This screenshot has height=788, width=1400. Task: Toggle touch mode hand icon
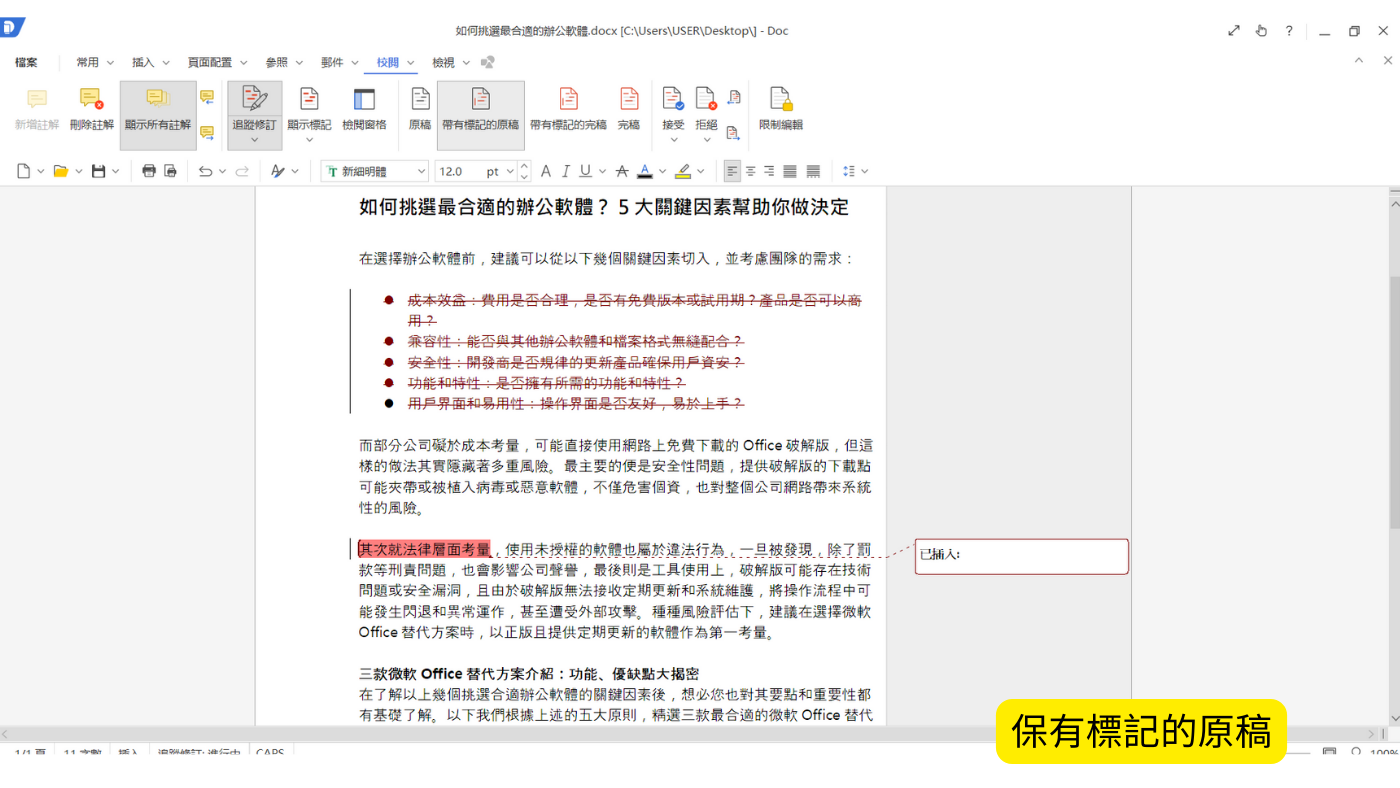click(x=1261, y=31)
